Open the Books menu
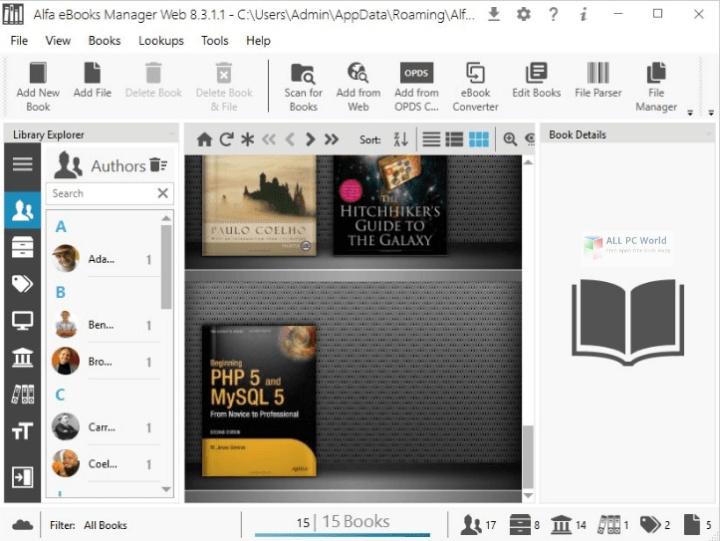720x541 pixels. pos(104,40)
